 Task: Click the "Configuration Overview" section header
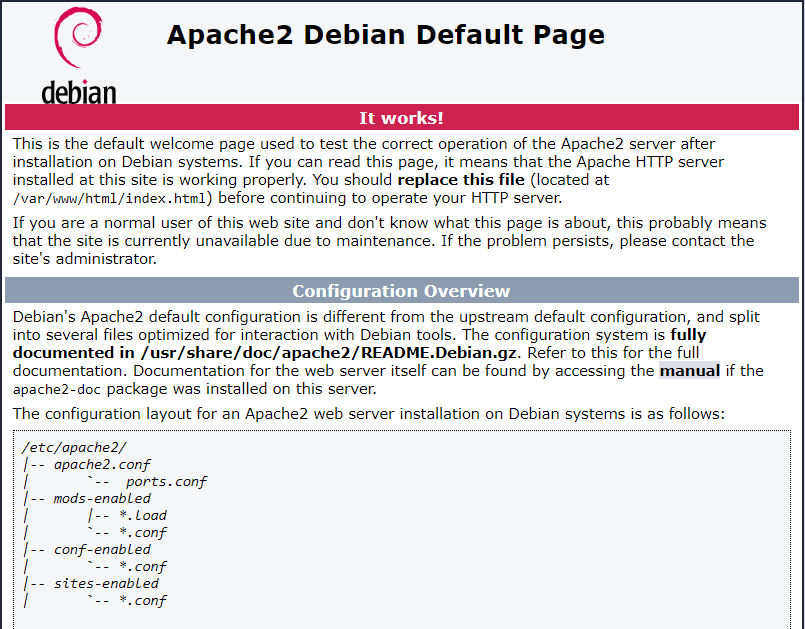[x=401, y=291]
